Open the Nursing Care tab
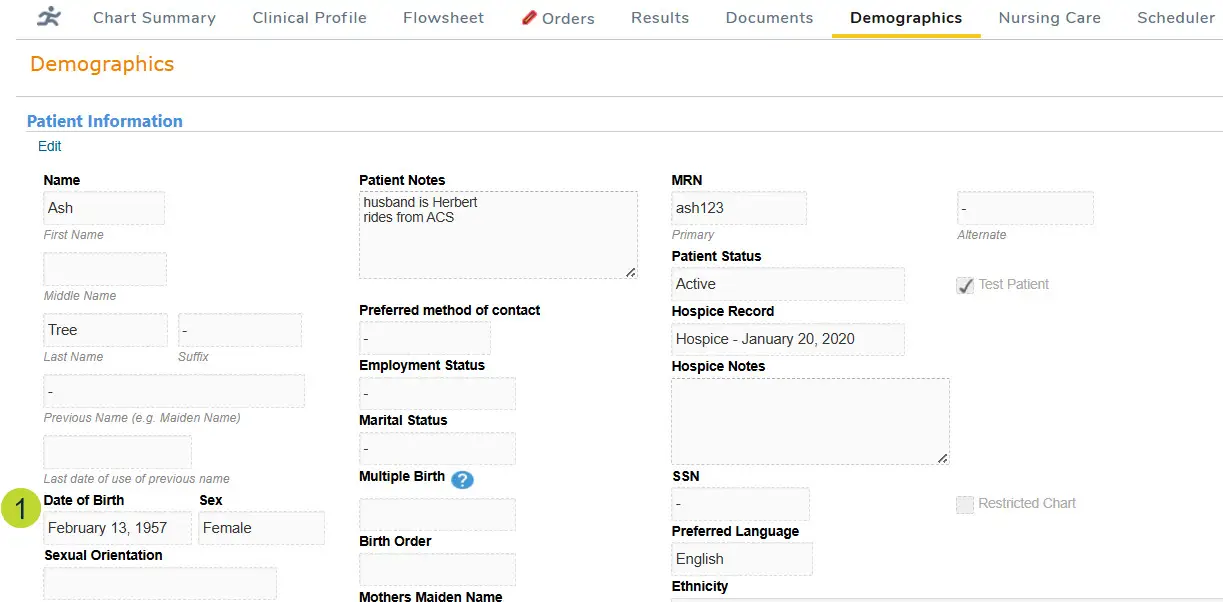 [x=1049, y=18]
